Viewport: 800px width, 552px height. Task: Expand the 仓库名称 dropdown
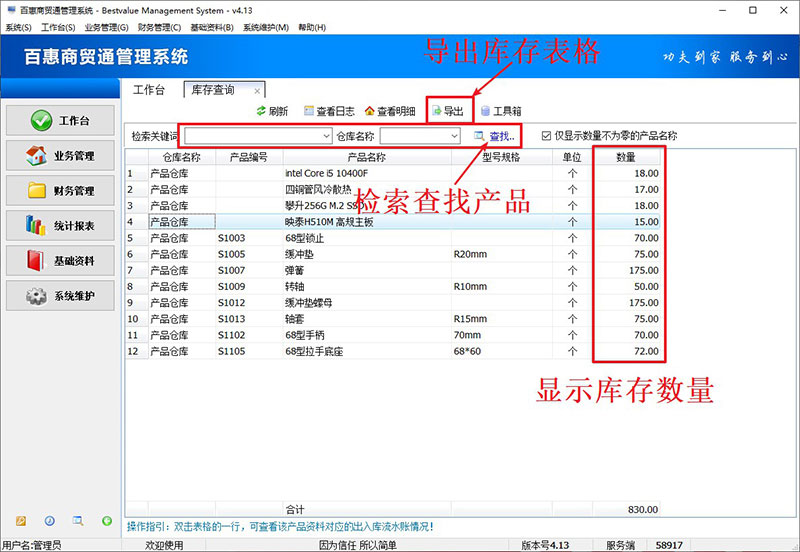(454, 136)
